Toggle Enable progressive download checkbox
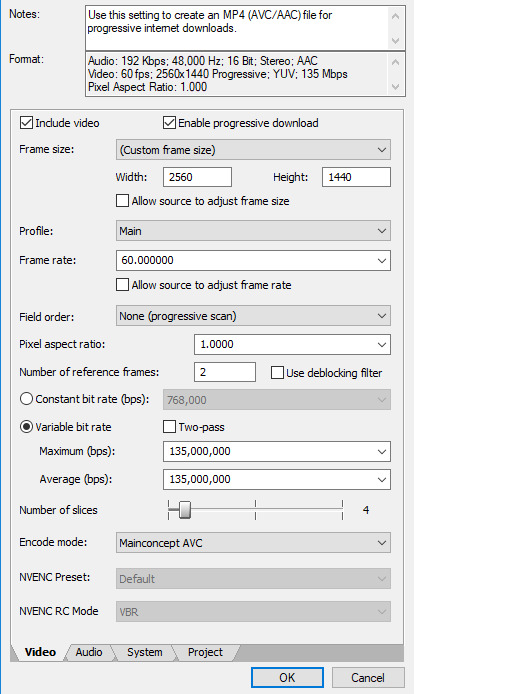The image size is (520, 694). click(x=169, y=123)
